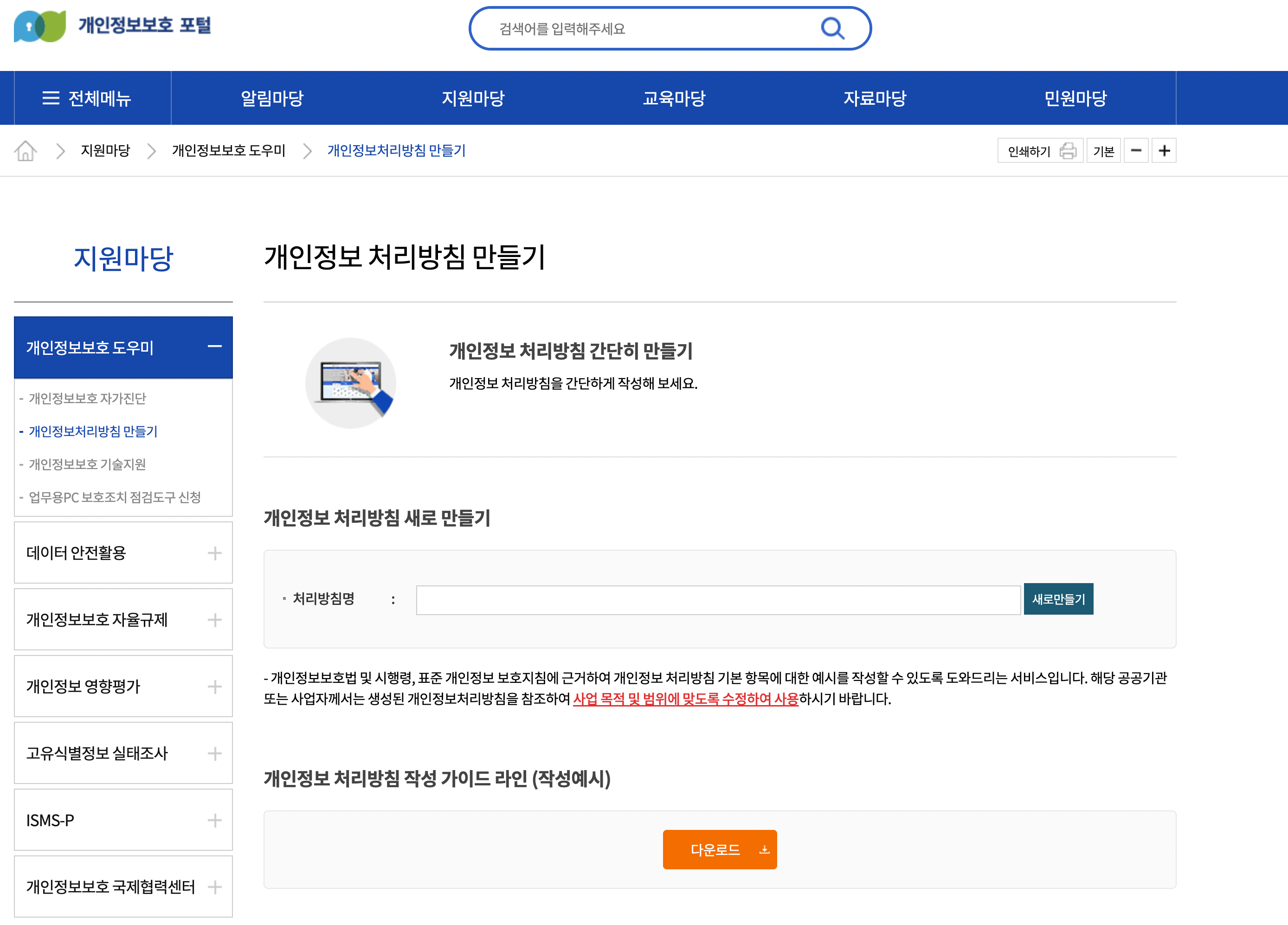
Task: Reset font size with 기본 button
Action: click(x=1103, y=151)
